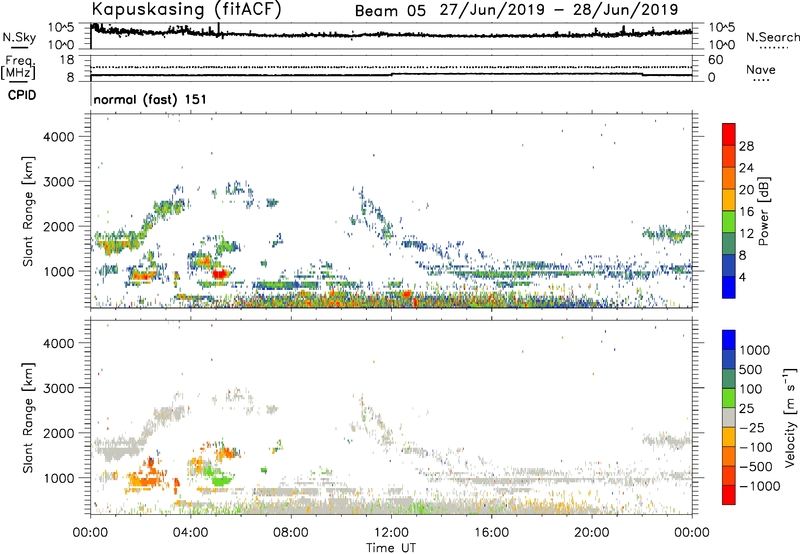Click the 4000 tick on power panel axis

point(59,137)
